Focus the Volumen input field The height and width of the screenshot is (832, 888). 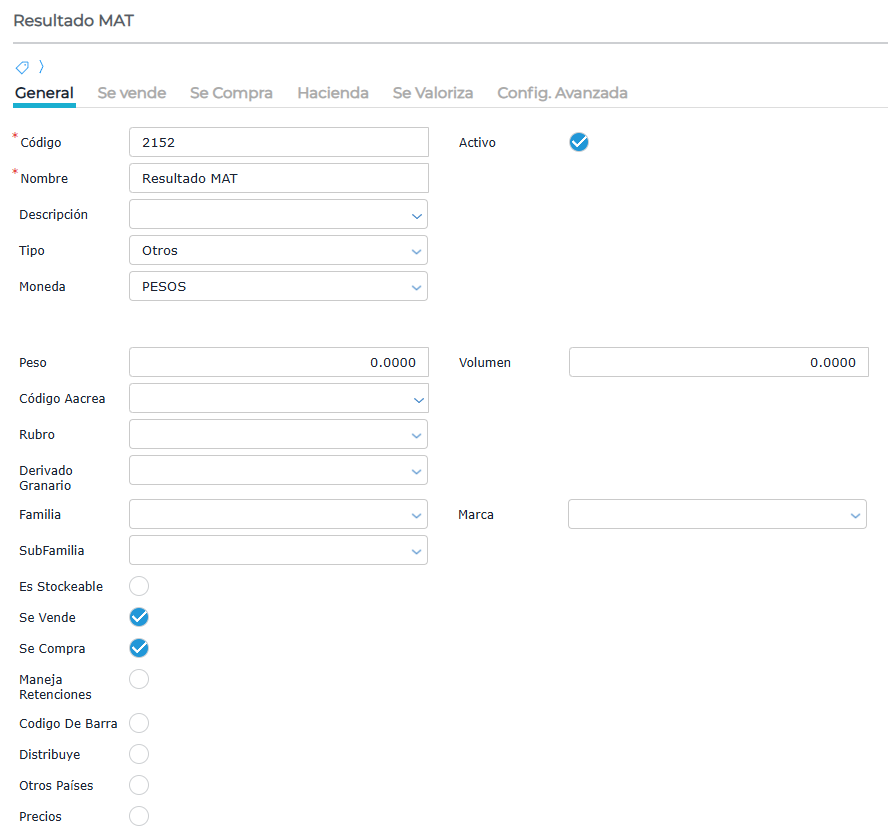(718, 362)
